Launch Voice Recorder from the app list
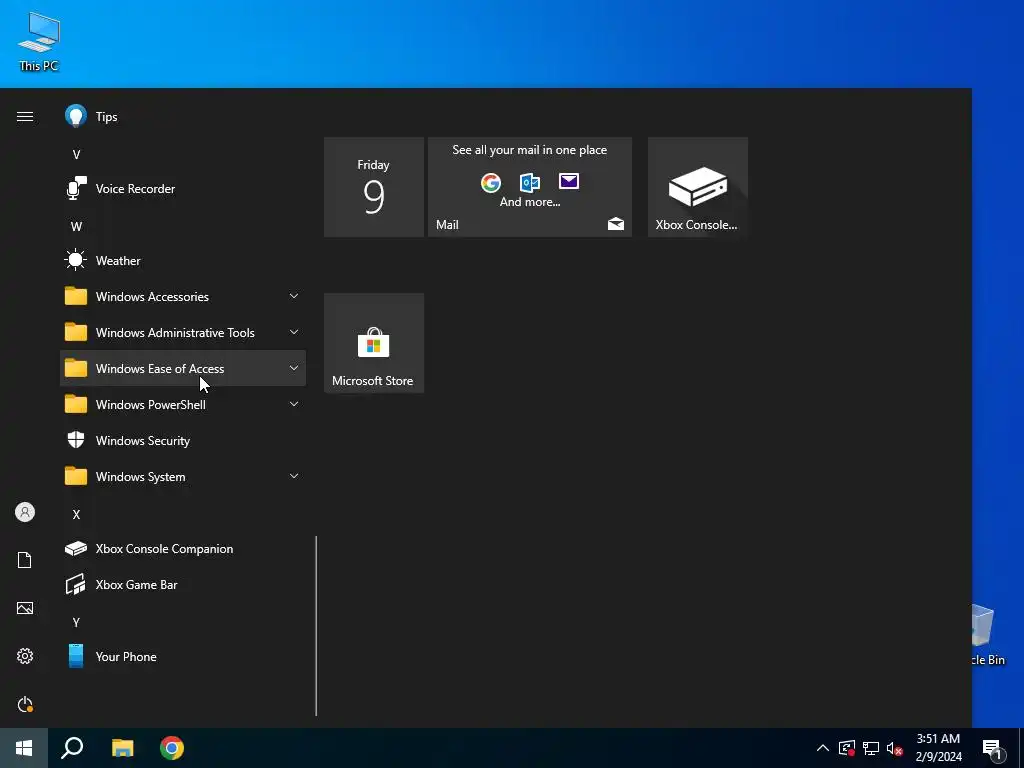 pos(183,189)
